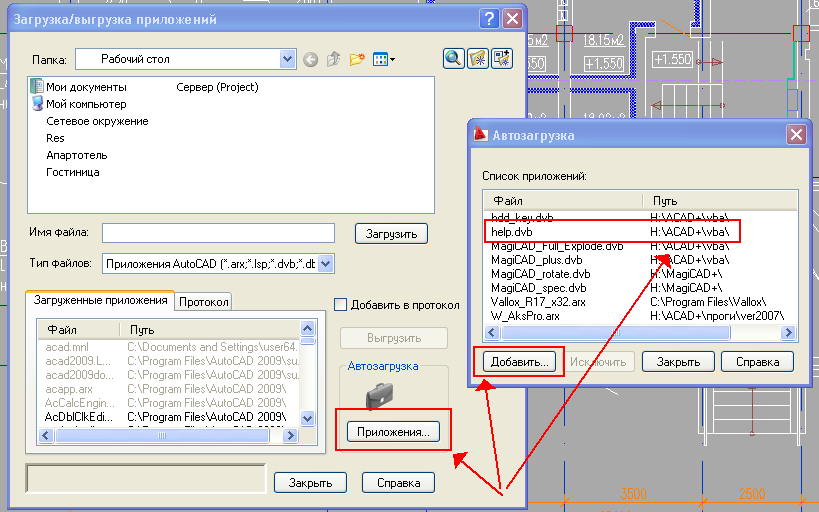Select Мои документы folder icon
The height and width of the screenshot is (512, 819).
pyautogui.click(x=37, y=87)
